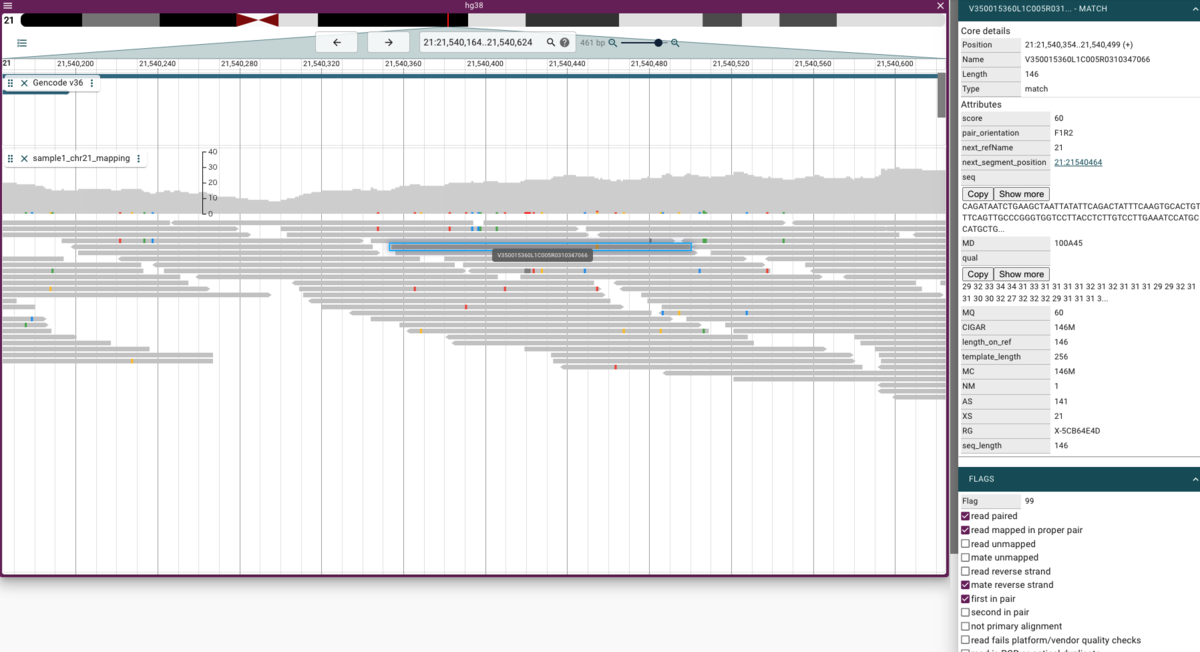The height and width of the screenshot is (652, 1200).
Task: Check the mate unmapped flag
Action: tap(965, 557)
